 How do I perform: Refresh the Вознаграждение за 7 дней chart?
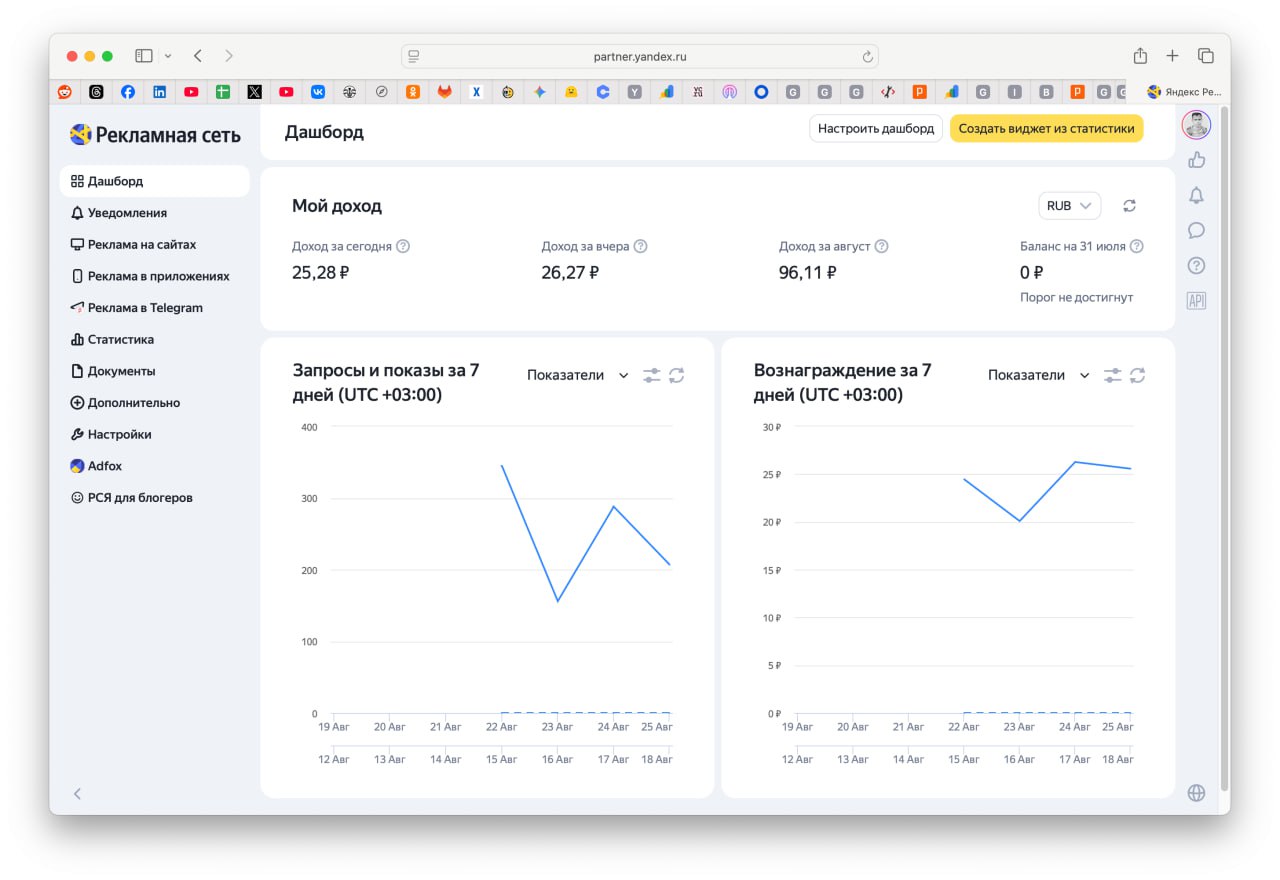point(1137,375)
